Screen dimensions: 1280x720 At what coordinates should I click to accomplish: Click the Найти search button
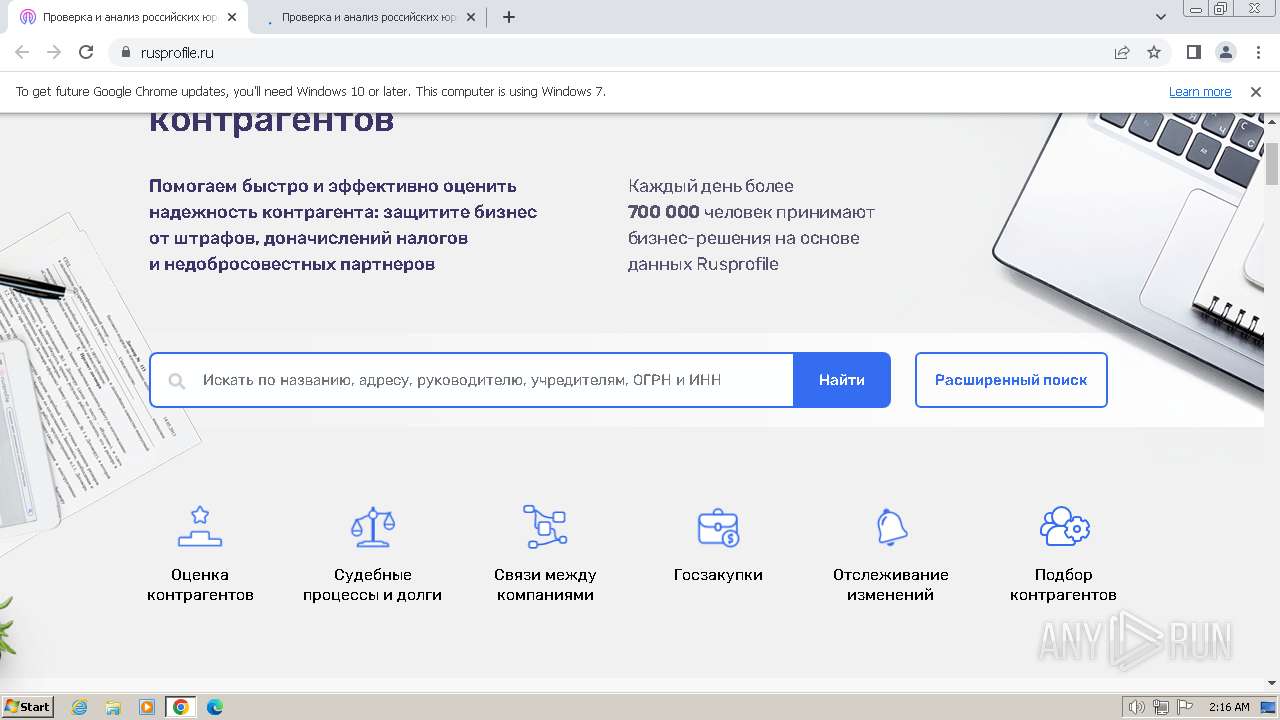click(842, 380)
